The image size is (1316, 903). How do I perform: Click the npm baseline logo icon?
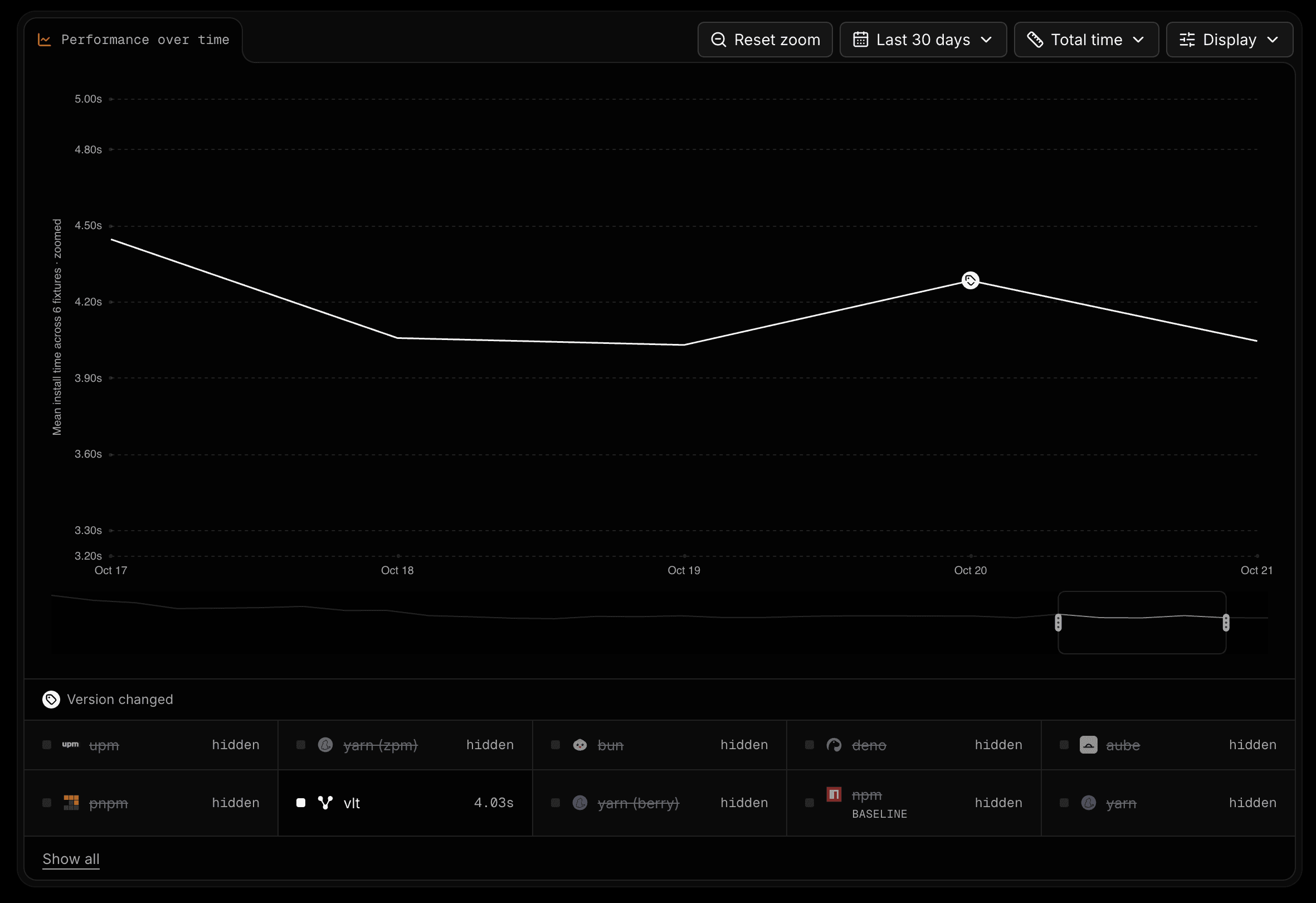[x=834, y=795]
